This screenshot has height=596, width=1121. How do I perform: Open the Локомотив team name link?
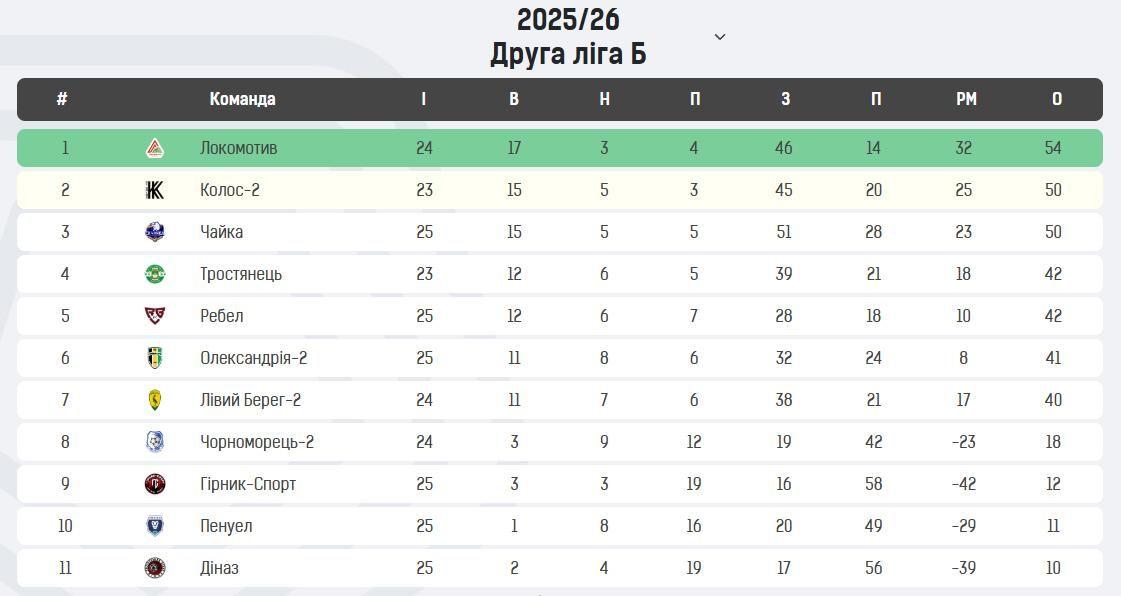[x=239, y=148]
